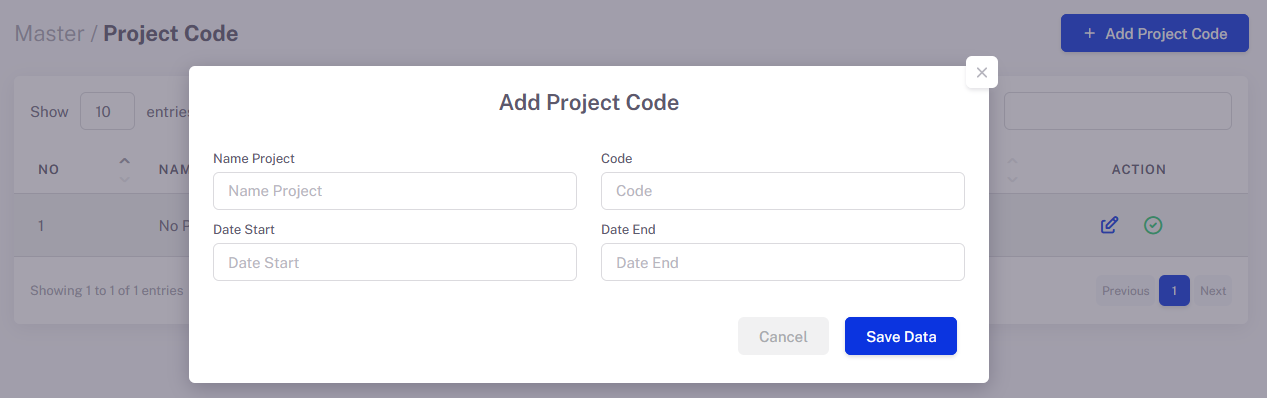
Task: Save the new project code data
Action: coord(901,336)
